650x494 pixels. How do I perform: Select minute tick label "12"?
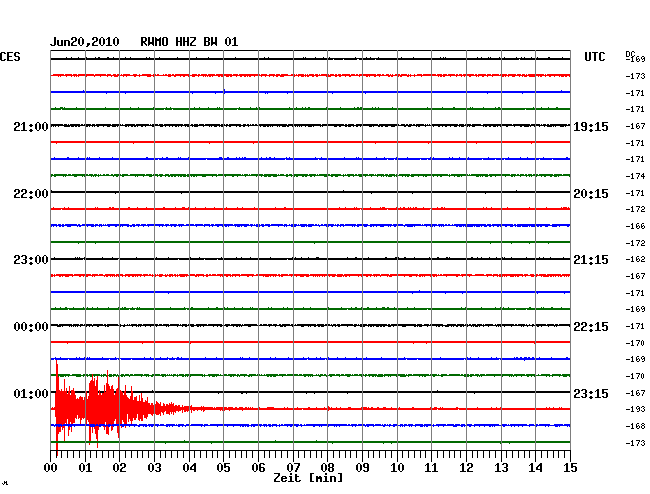pyautogui.click(x=466, y=468)
